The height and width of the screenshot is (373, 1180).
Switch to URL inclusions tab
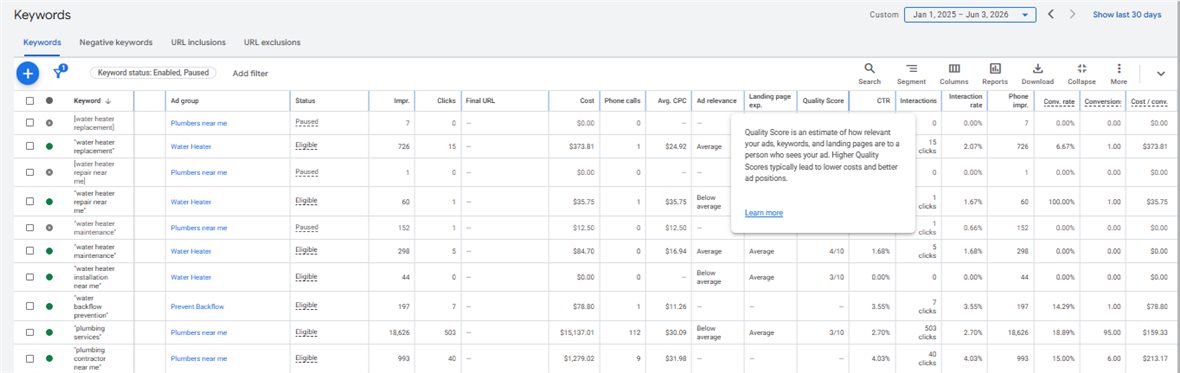click(198, 42)
